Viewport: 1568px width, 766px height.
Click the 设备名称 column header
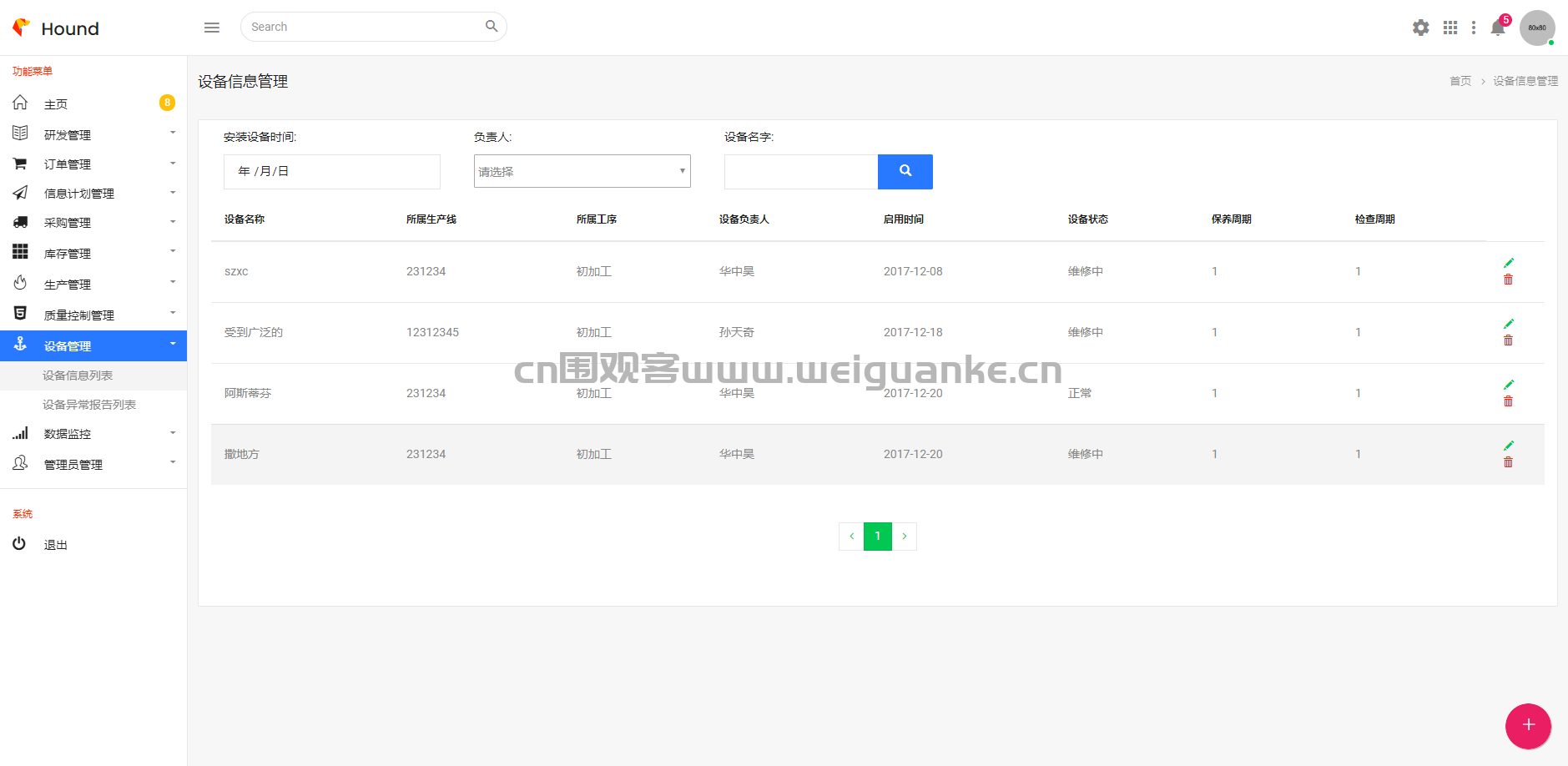[245, 219]
